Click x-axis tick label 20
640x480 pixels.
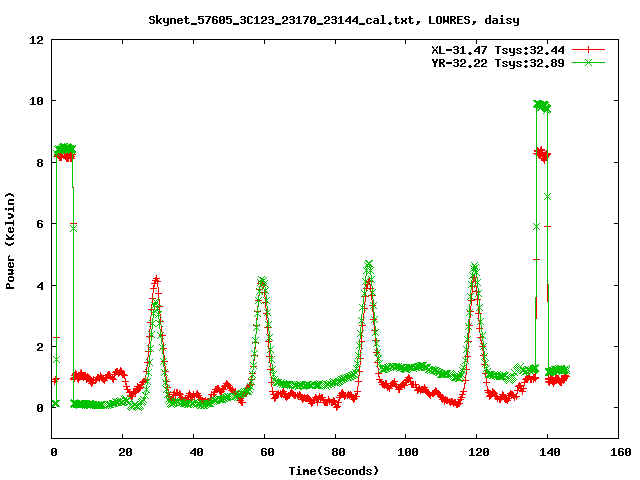[x=125, y=452]
